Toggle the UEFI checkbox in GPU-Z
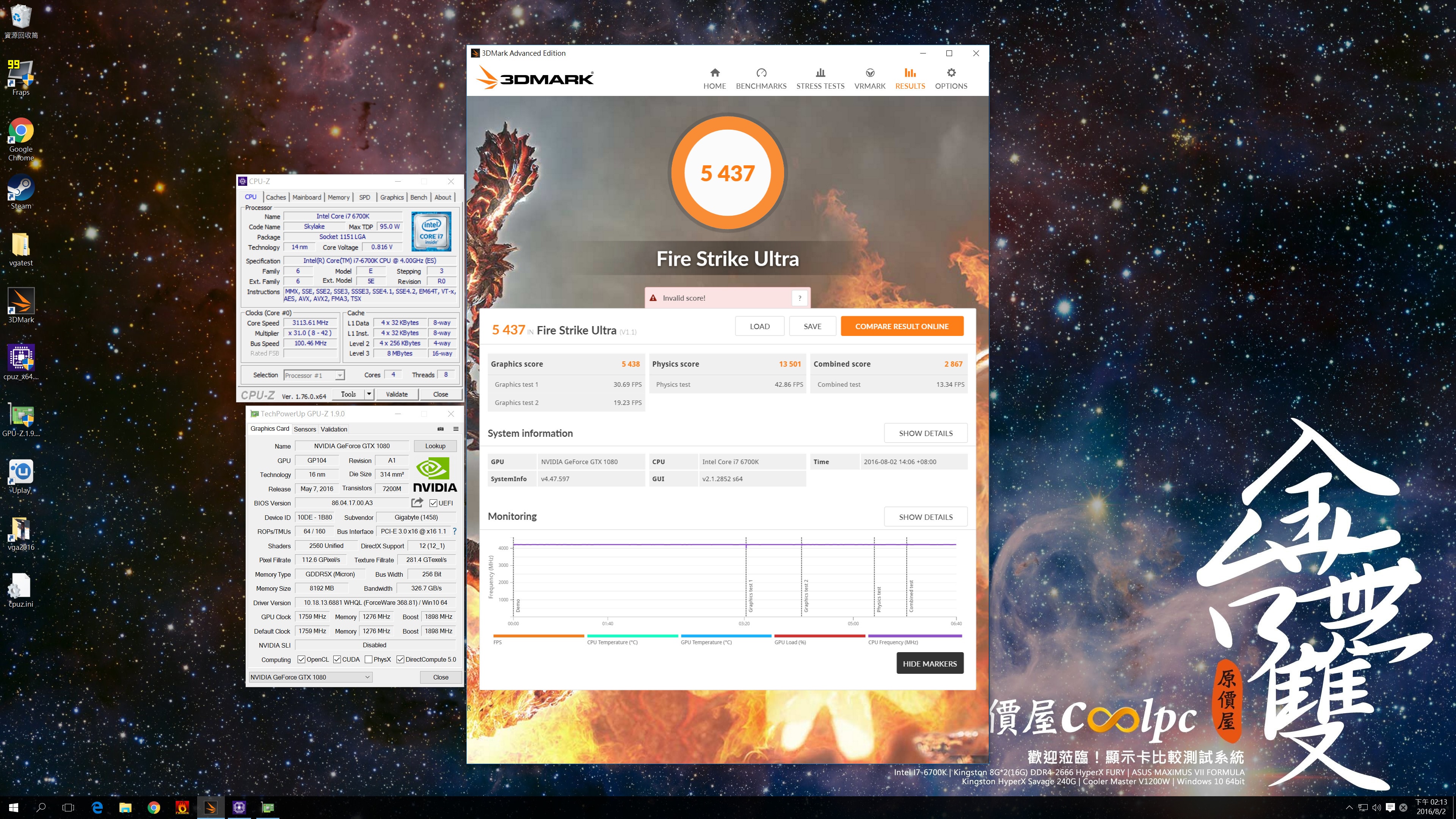Screen dimensions: 1456x819 coord(433,503)
